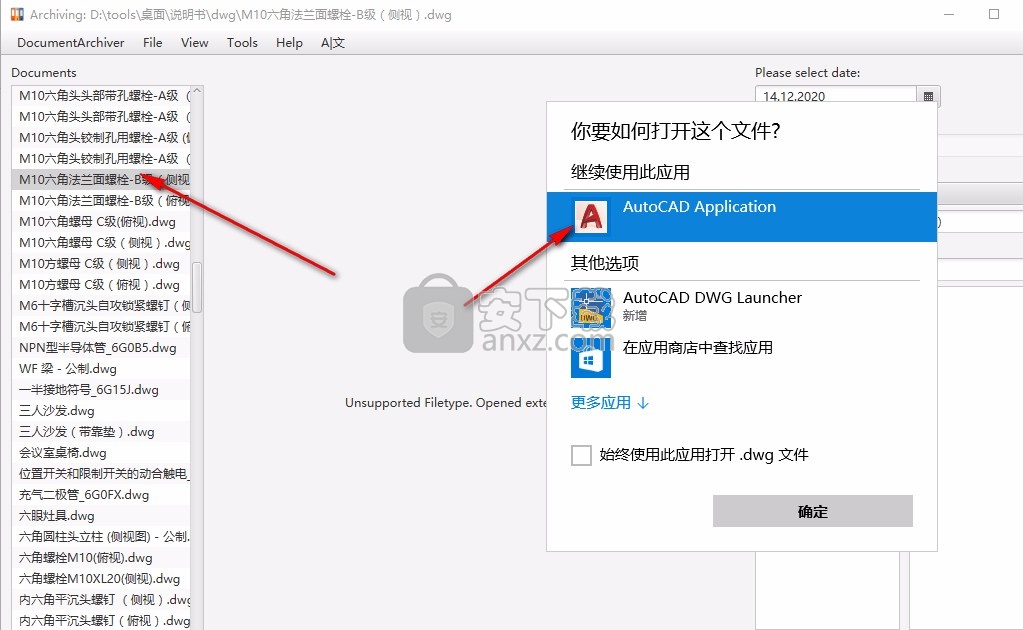Viewport: 1023px width, 630px height.
Task: Click the 确定 button
Action: [812, 511]
